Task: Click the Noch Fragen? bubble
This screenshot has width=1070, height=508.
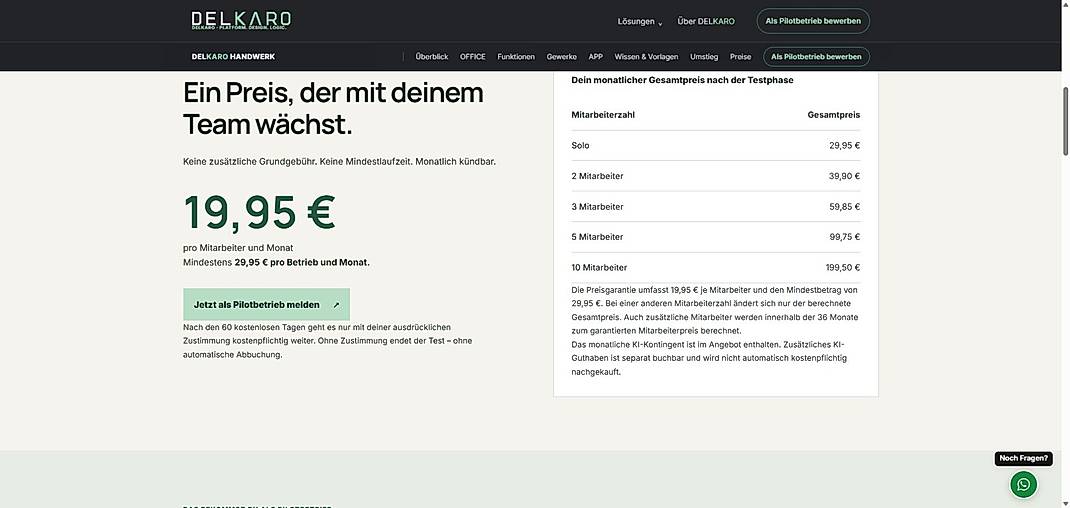Action: pos(1023,458)
